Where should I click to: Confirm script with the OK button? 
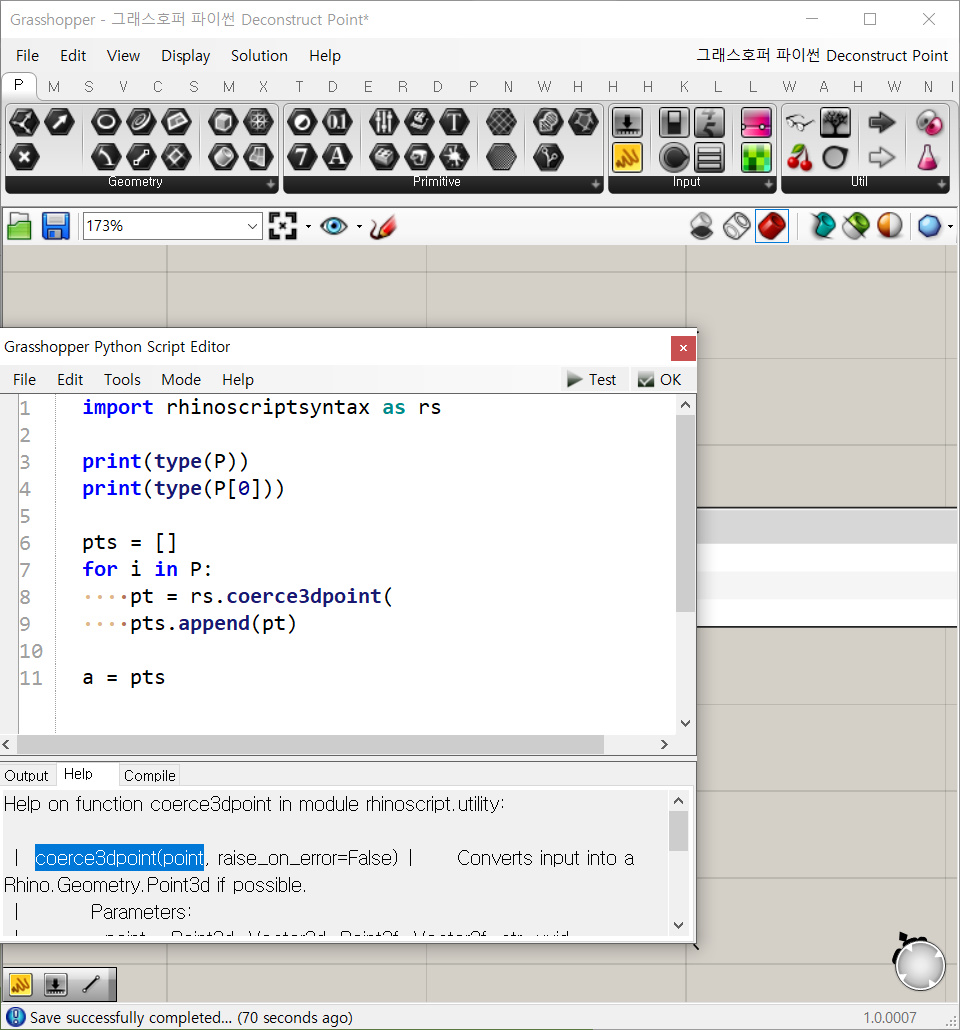pos(660,380)
